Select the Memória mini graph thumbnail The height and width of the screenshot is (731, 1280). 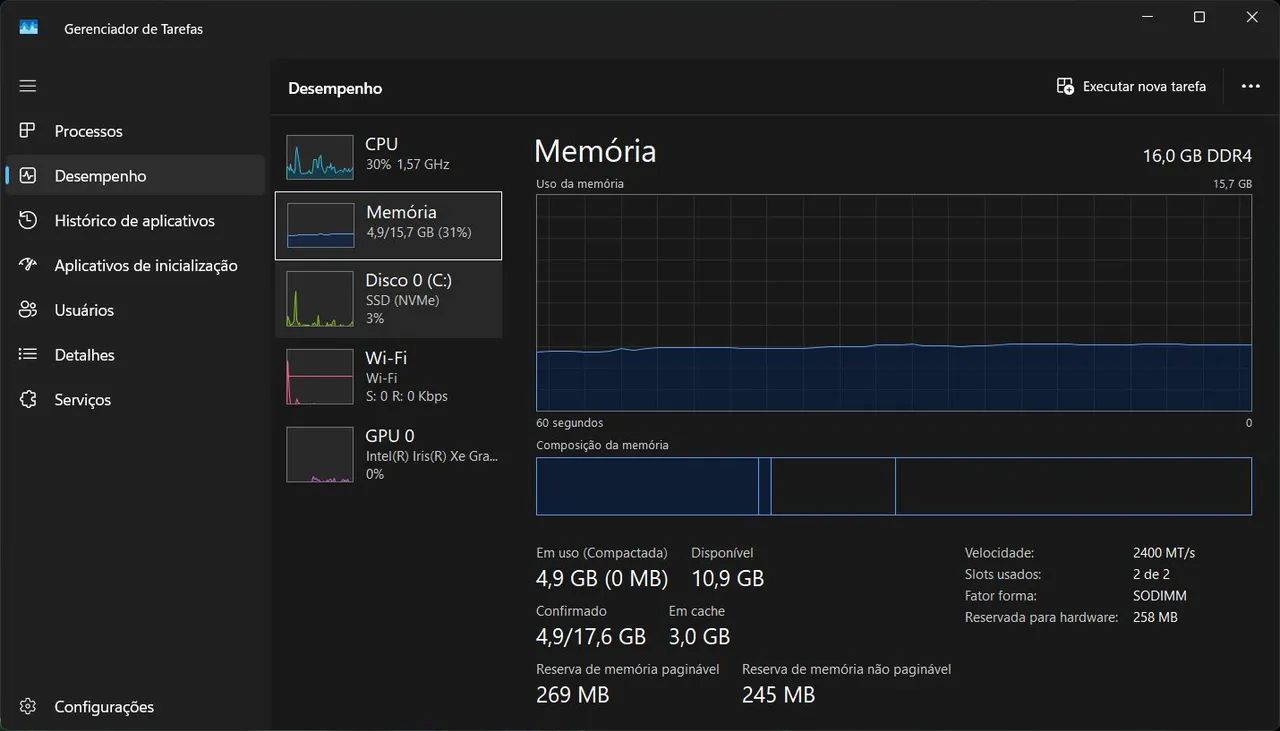320,225
